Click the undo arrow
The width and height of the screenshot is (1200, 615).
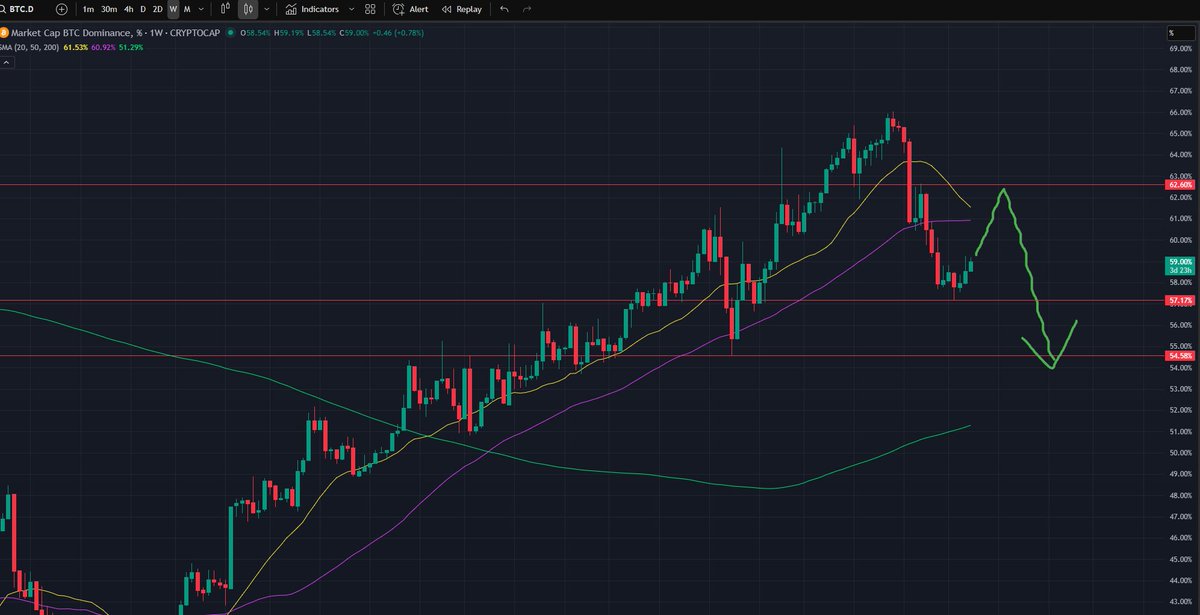(x=504, y=9)
